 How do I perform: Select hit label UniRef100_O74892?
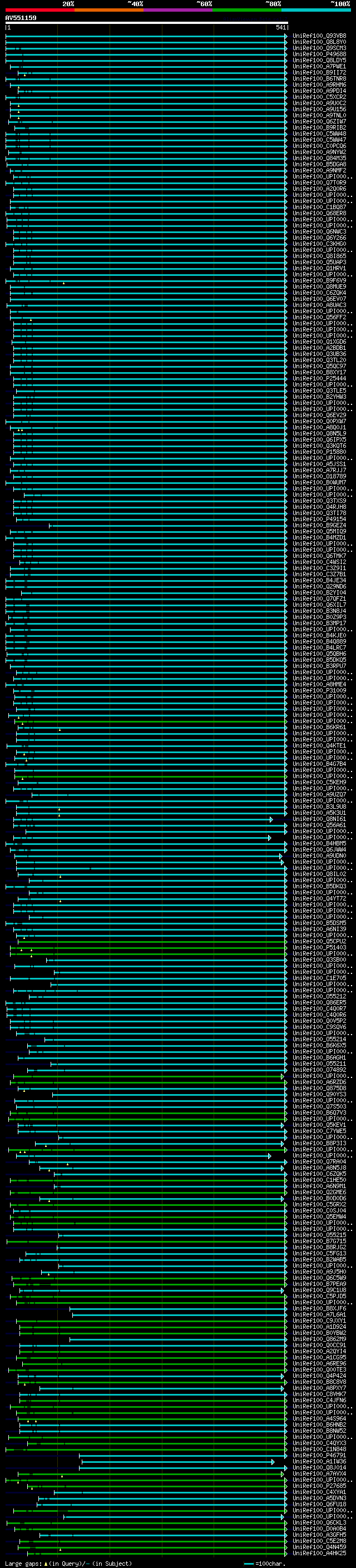319,1070
